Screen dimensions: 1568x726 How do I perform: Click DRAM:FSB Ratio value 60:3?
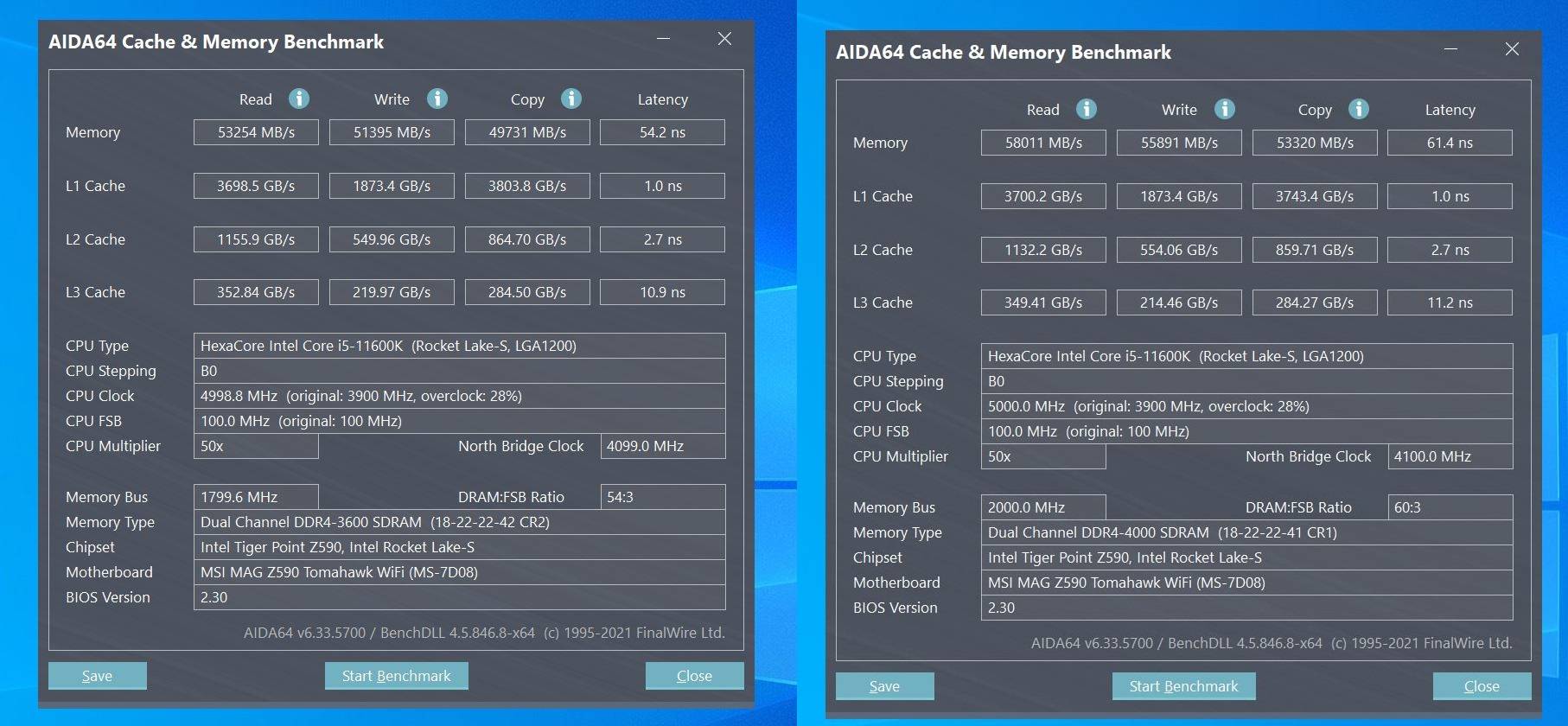1450,507
